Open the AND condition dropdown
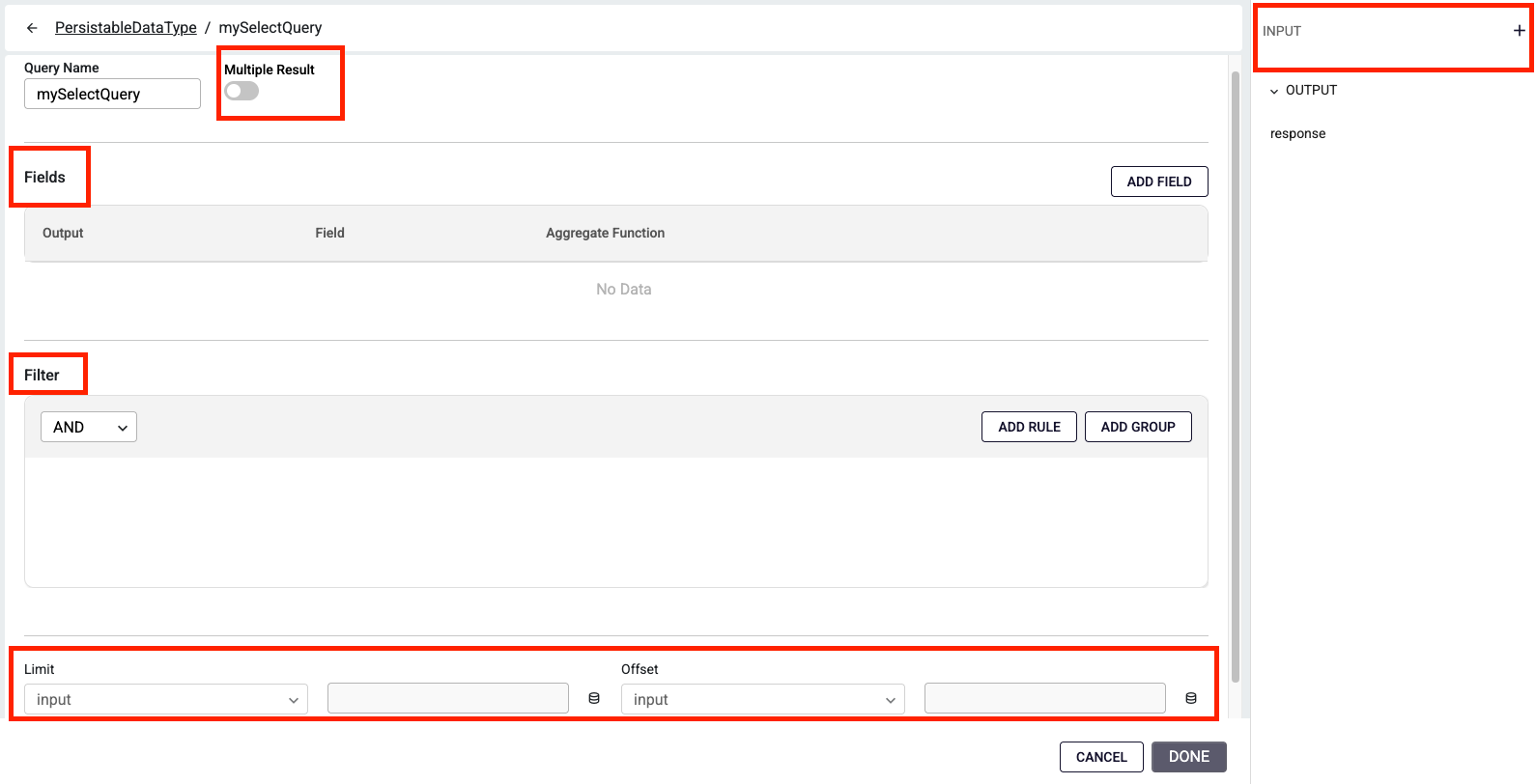The width and height of the screenshot is (1536, 784). 89,427
